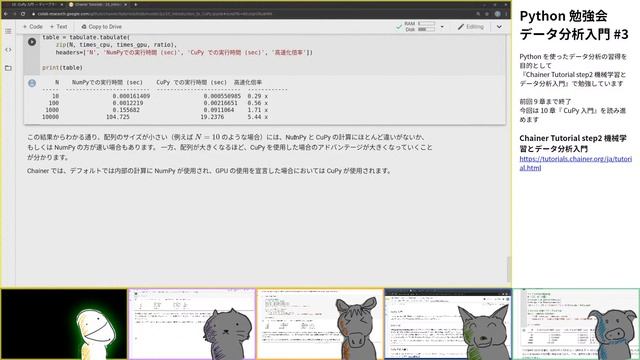Open the browser profile avatar
This screenshot has height=360, width=640.
coord(497,13)
